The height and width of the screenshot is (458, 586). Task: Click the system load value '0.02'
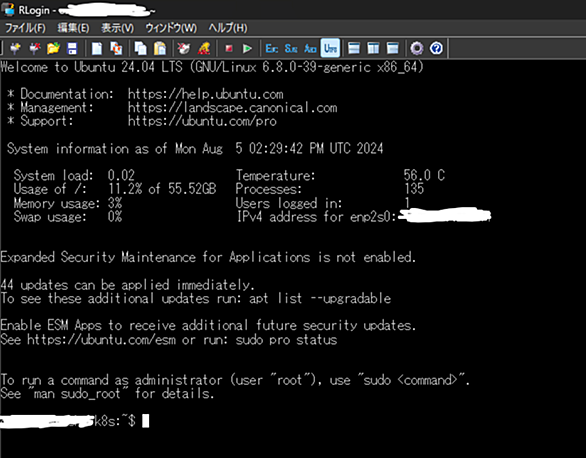121,175
